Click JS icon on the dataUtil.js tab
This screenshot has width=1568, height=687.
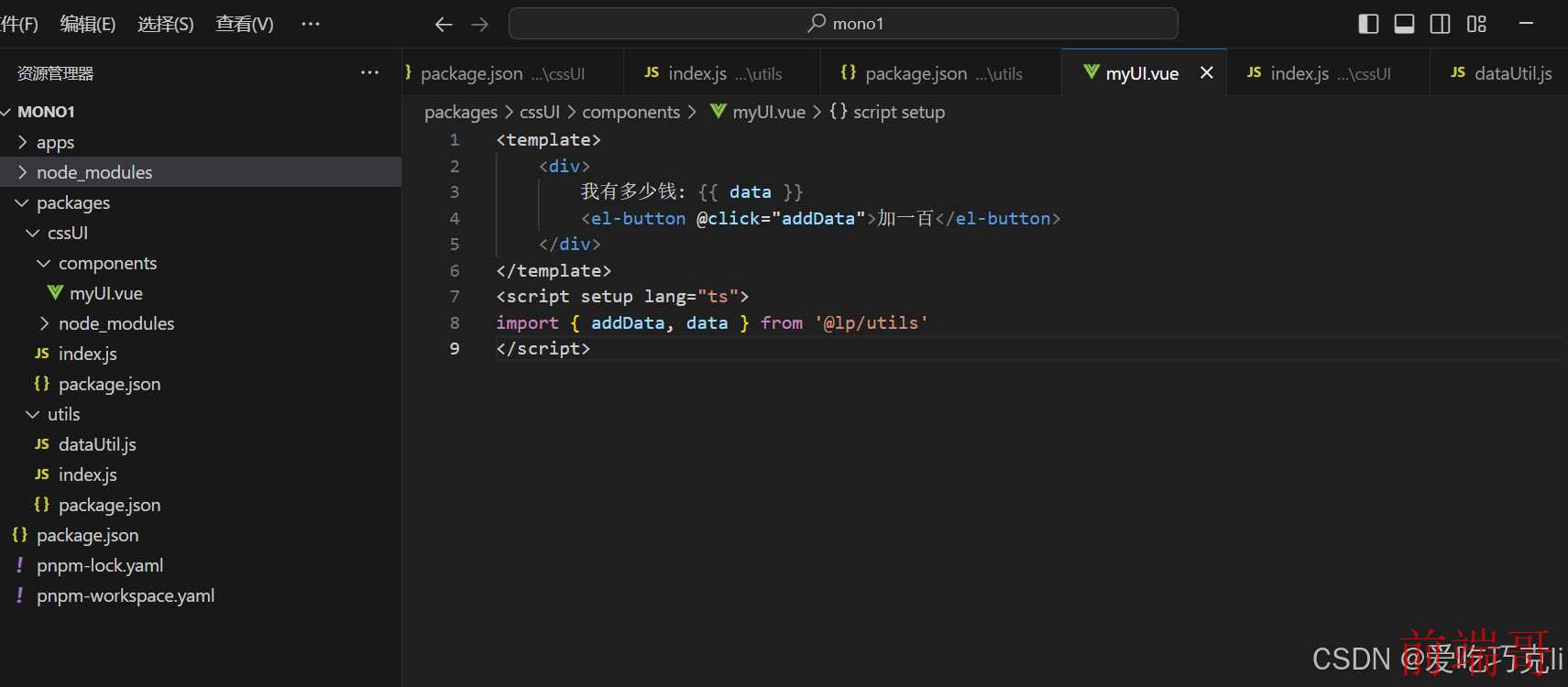click(1458, 72)
